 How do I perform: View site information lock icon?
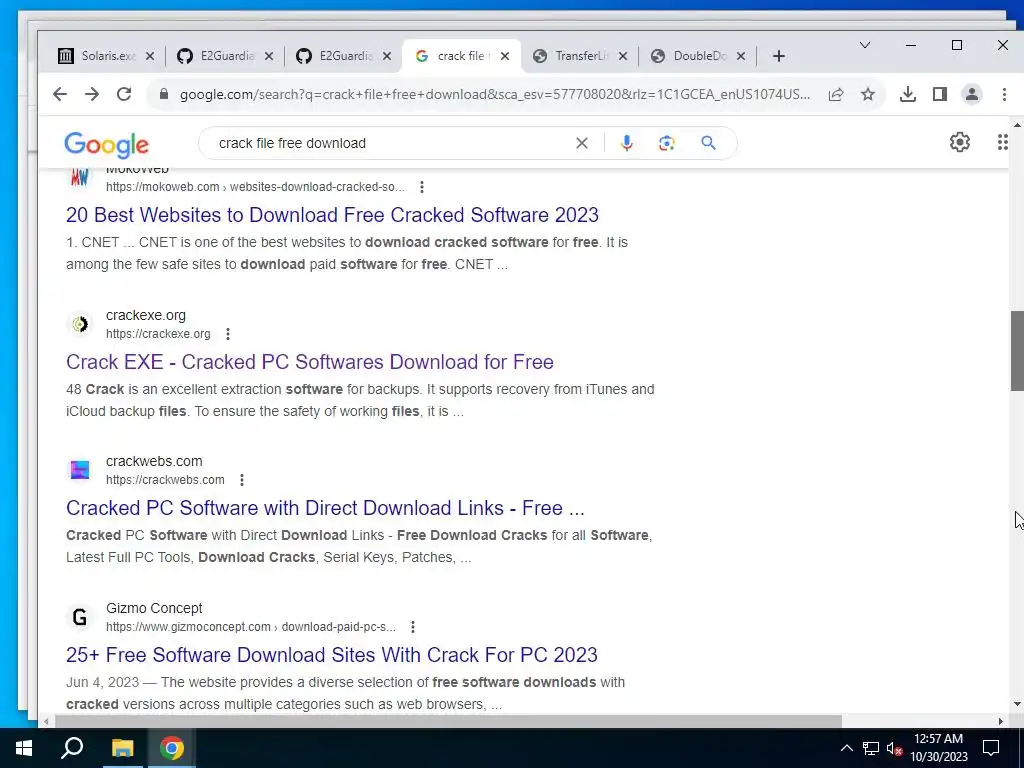164,94
